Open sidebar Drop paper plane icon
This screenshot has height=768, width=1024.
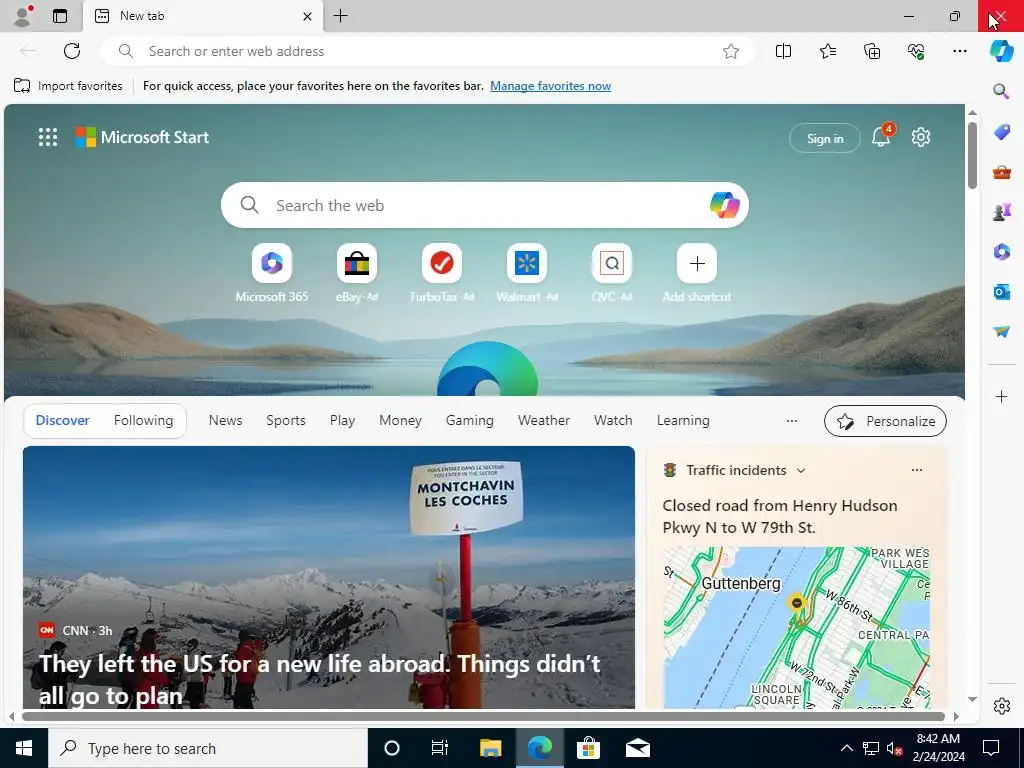pyautogui.click(x=1001, y=332)
